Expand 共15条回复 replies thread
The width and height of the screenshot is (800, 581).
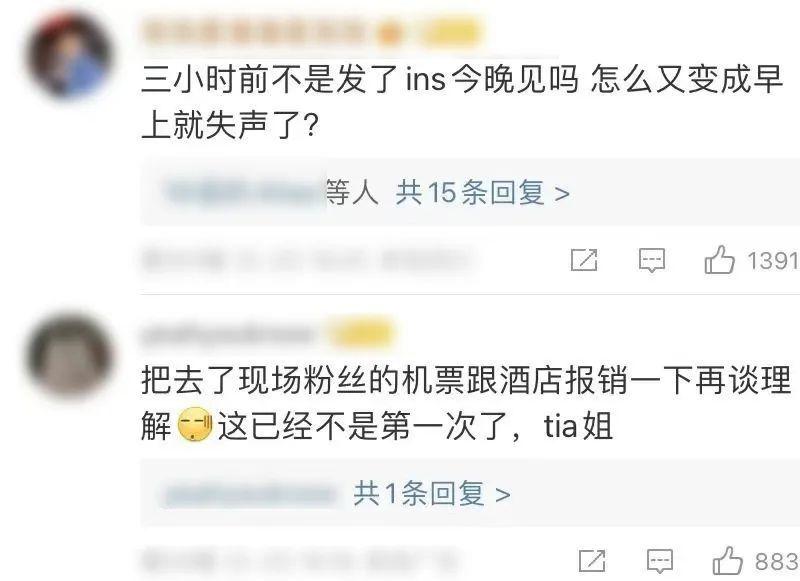point(482,193)
